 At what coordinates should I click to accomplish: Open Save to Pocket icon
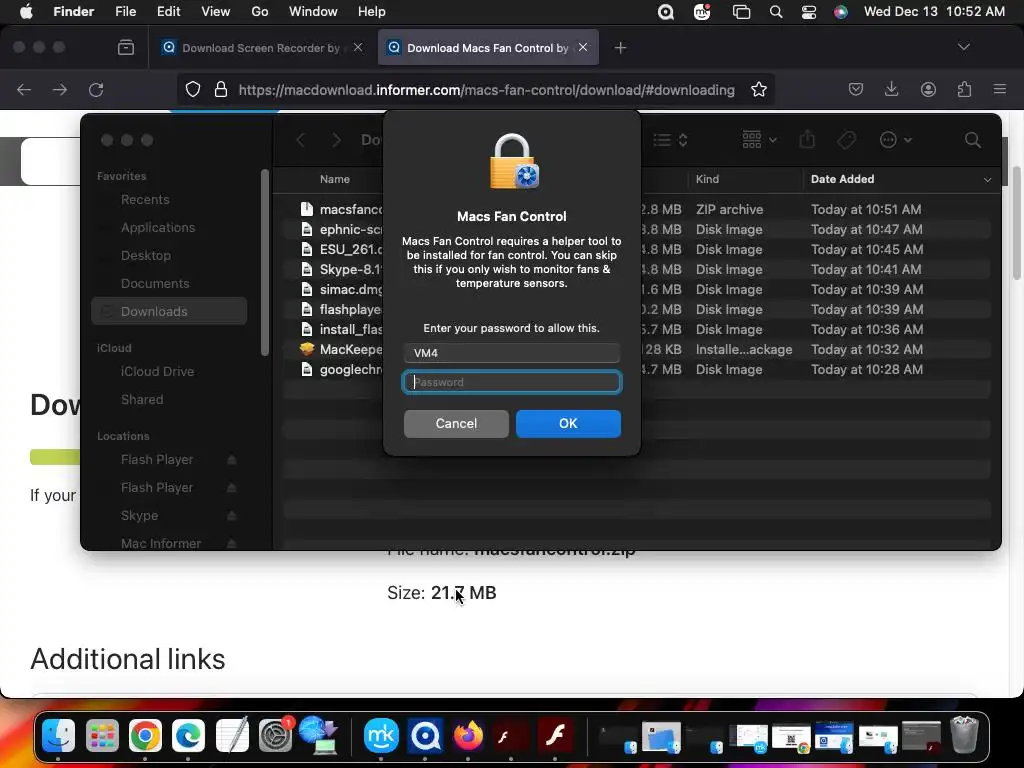point(856,89)
